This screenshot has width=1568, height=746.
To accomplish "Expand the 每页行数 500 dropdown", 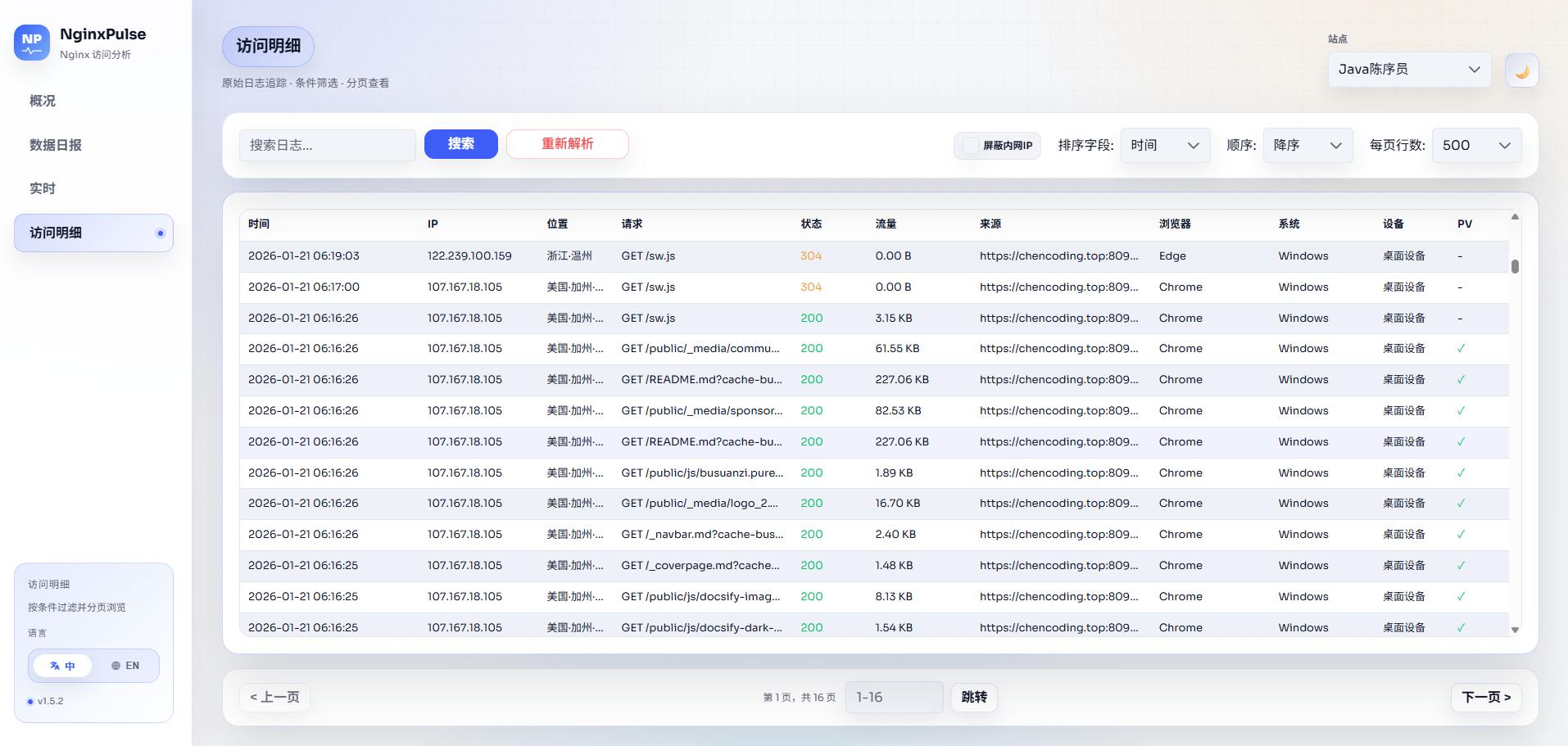I will [1475, 146].
